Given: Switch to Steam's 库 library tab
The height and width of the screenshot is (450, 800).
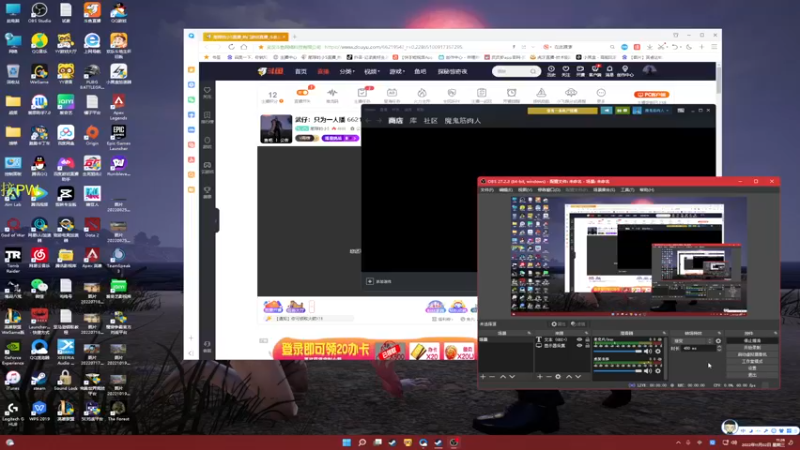Looking at the screenshot, I should [413, 121].
